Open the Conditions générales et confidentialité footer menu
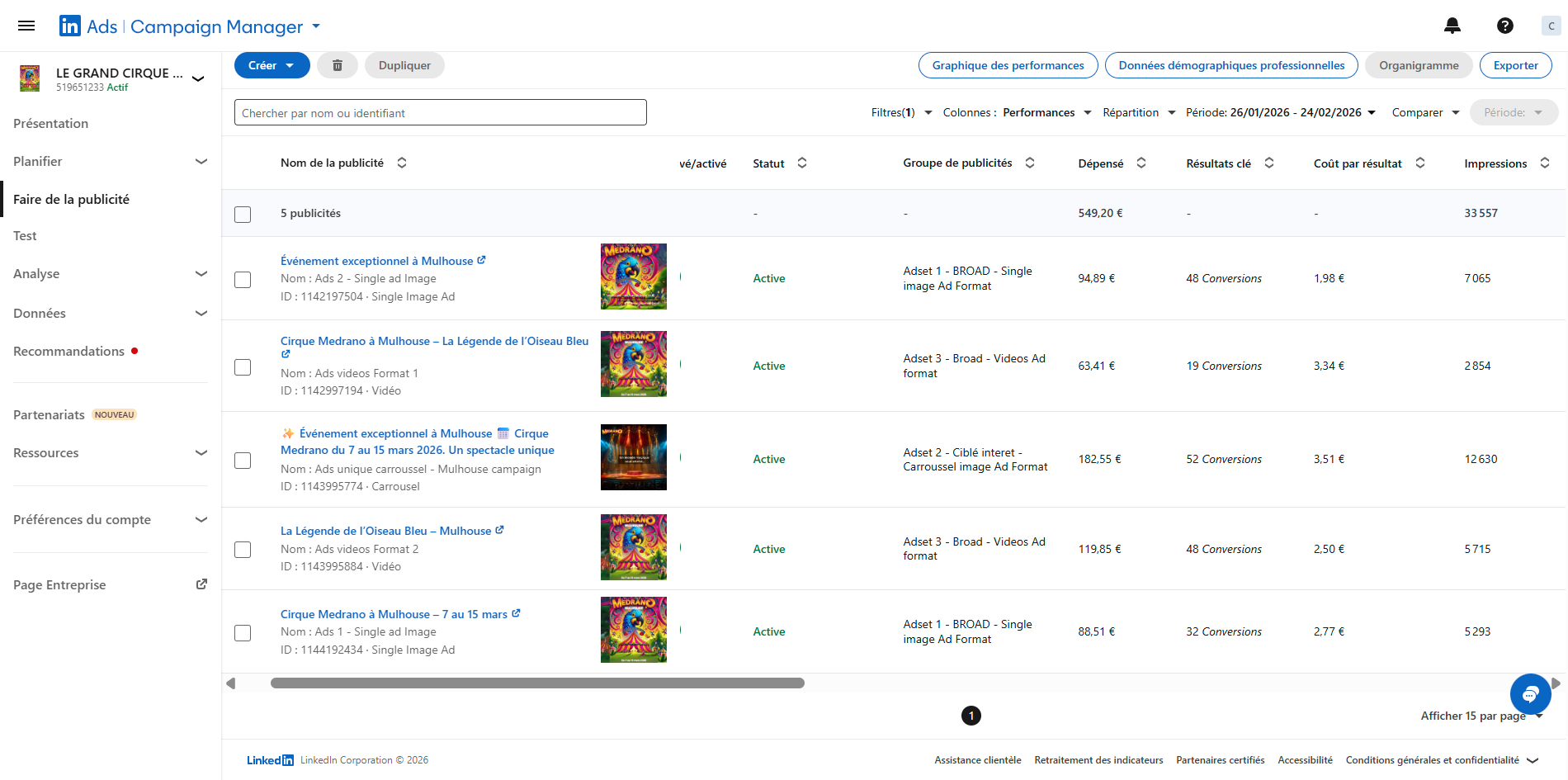This screenshot has height=780, width=1568. click(x=1442, y=760)
